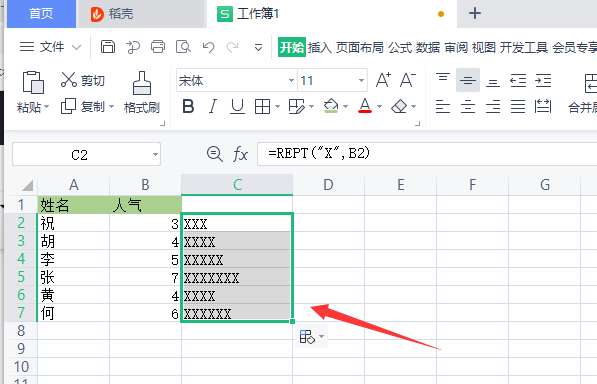Open Insert Function fx dialog

240,155
